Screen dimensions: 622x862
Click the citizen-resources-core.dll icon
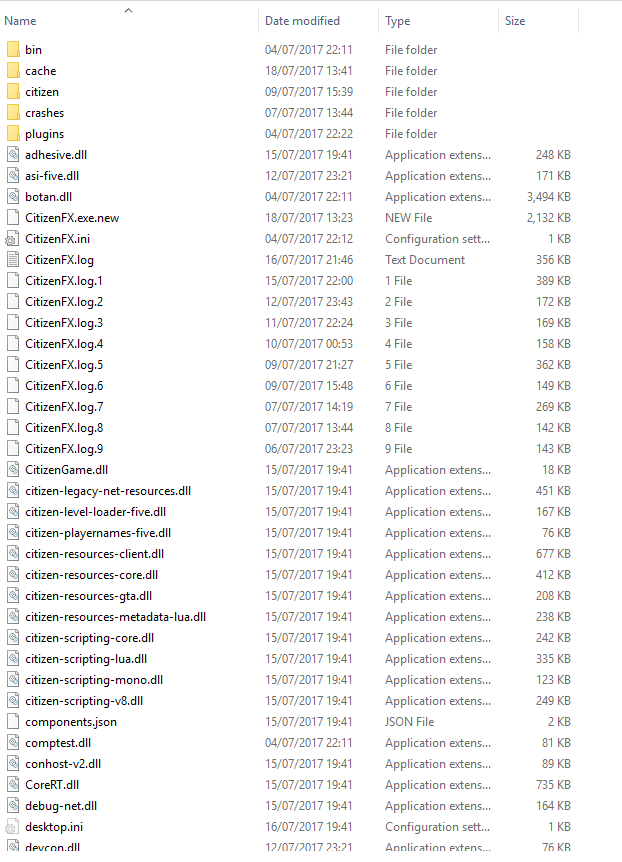point(13,574)
